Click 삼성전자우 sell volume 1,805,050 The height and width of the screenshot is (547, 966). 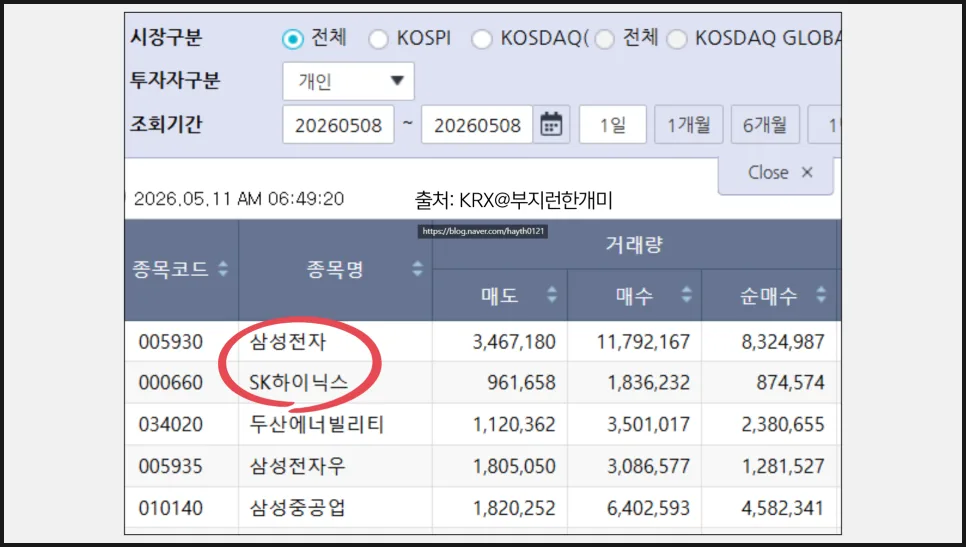[x=514, y=466]
